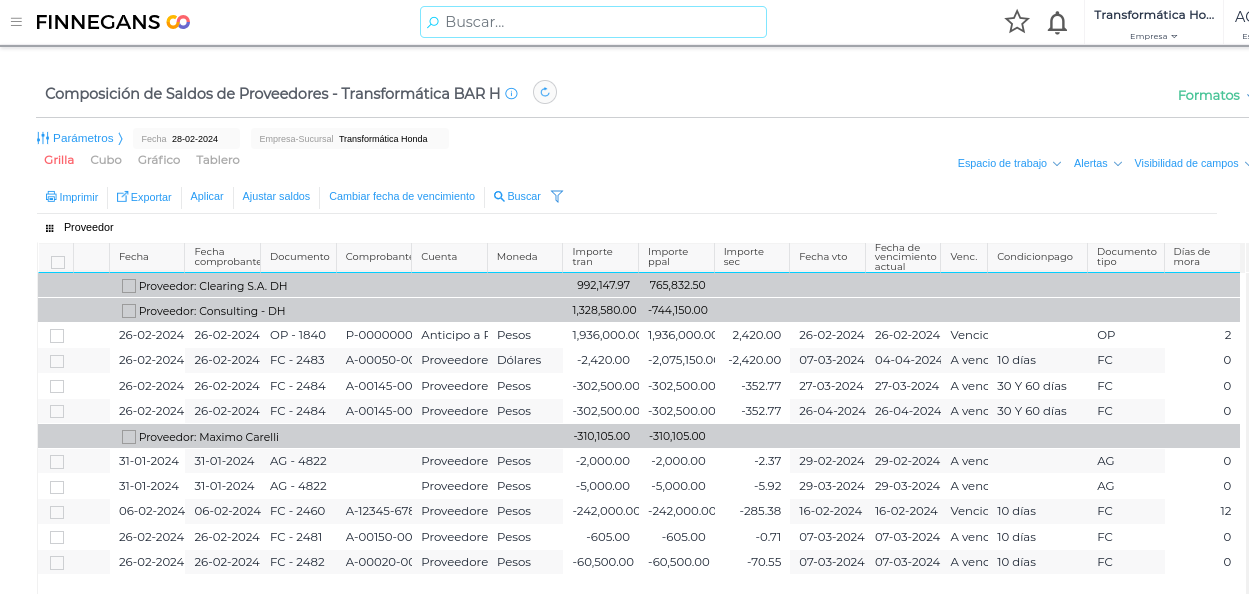
Task: Toggle the select-all checkbox in header
Action: [58, 262]
